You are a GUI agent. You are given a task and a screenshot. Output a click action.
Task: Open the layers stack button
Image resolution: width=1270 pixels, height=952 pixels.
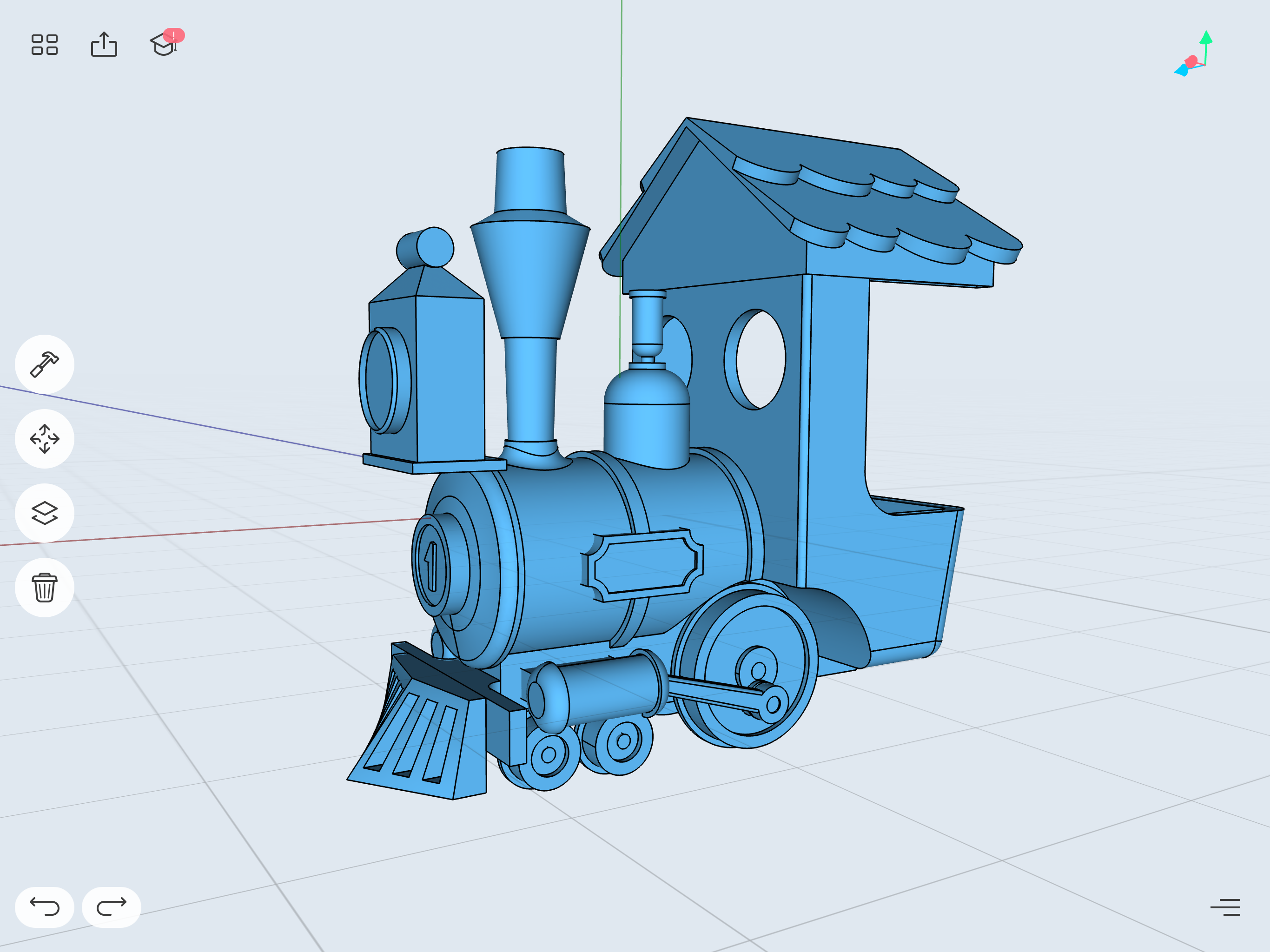pyautogui.click(x=44, y=513)
